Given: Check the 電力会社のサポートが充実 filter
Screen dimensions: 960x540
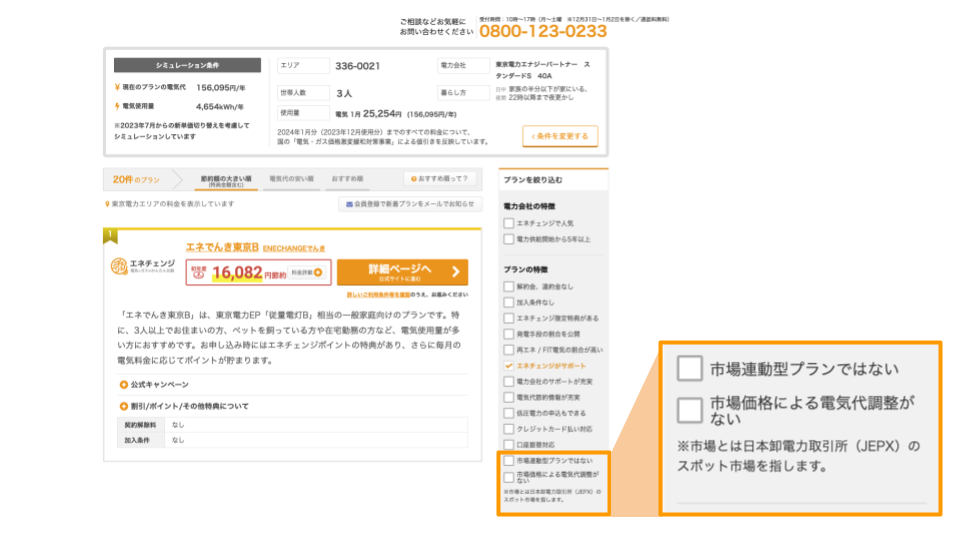Looking at the screenshot, I should pos(508,381).
